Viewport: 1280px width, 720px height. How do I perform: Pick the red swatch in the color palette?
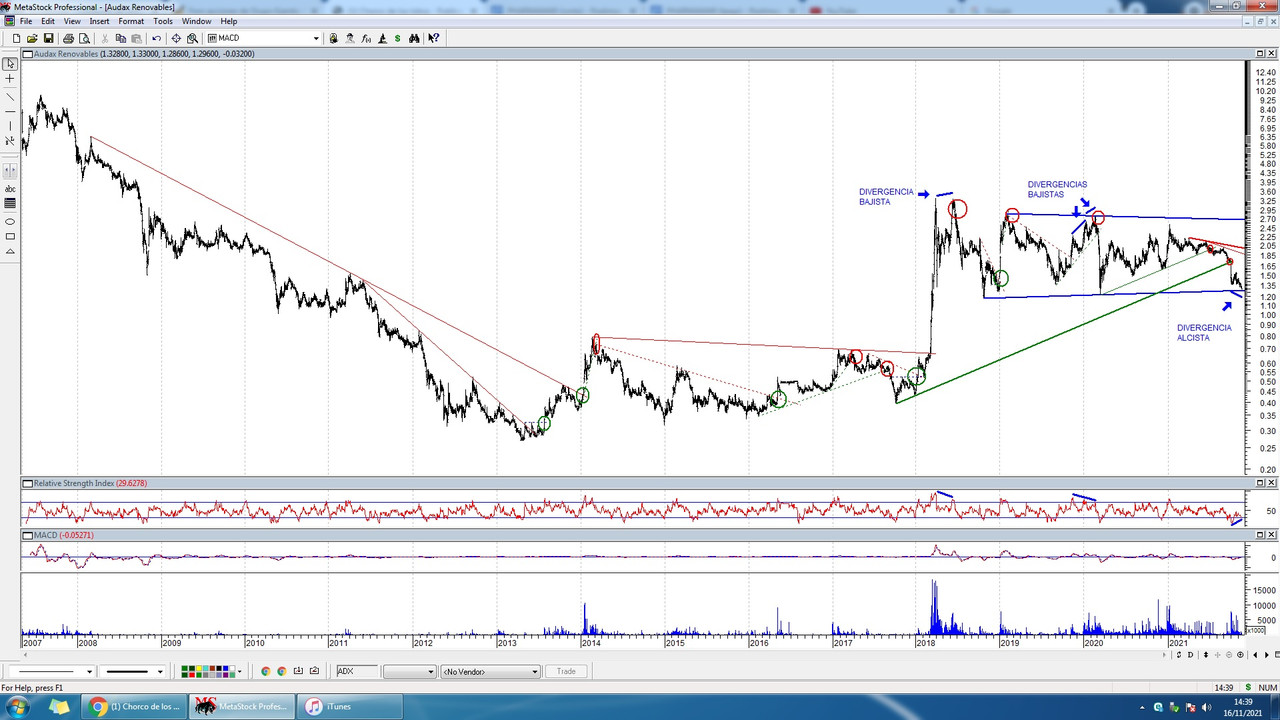(192, 675)
